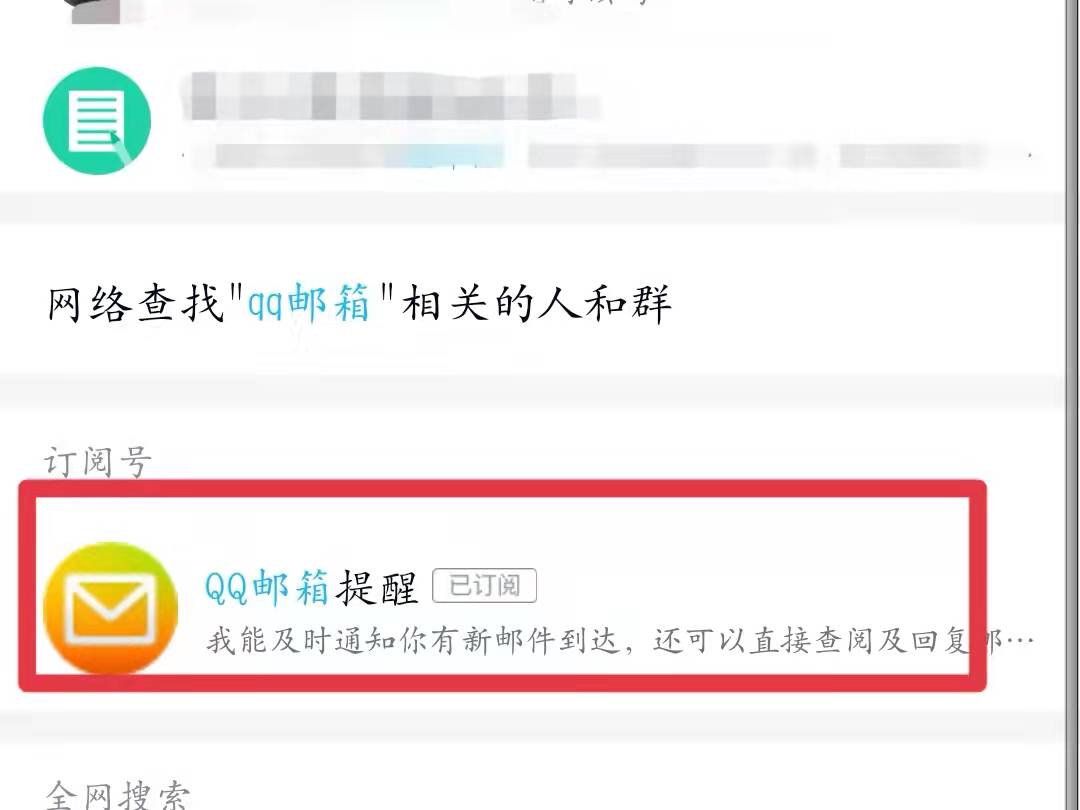Select the 订阅号 section header
The width and height of the screenshot is (1080, 810).
[98, 461]
